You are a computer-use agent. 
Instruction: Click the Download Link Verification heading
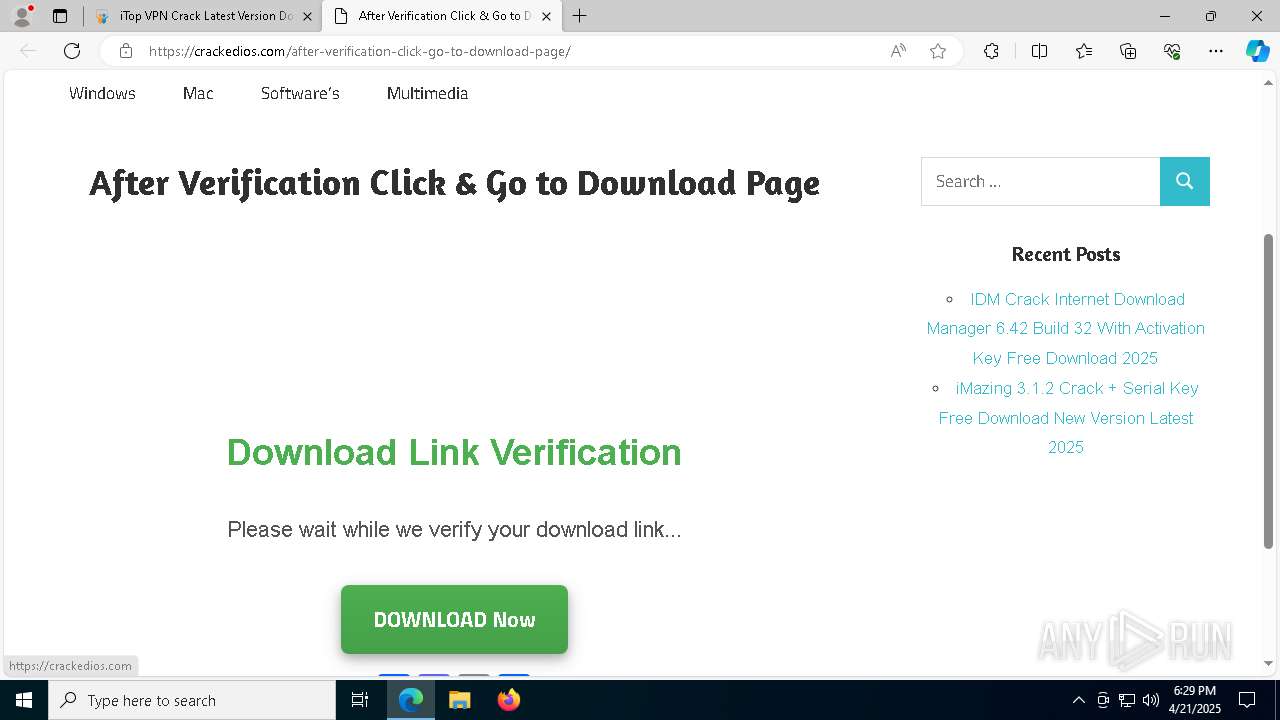[454, 452]
